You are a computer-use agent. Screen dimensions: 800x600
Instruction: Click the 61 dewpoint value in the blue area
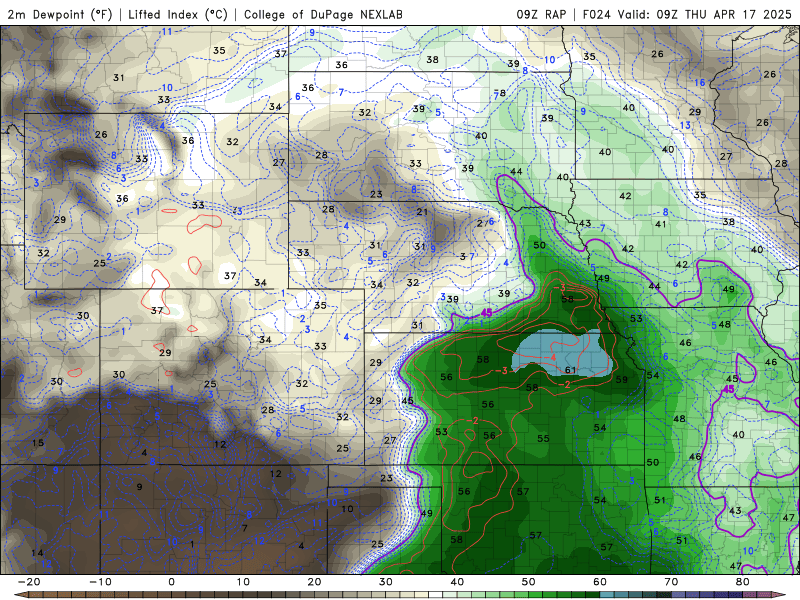pyautogui.click(x=570, y=370)
